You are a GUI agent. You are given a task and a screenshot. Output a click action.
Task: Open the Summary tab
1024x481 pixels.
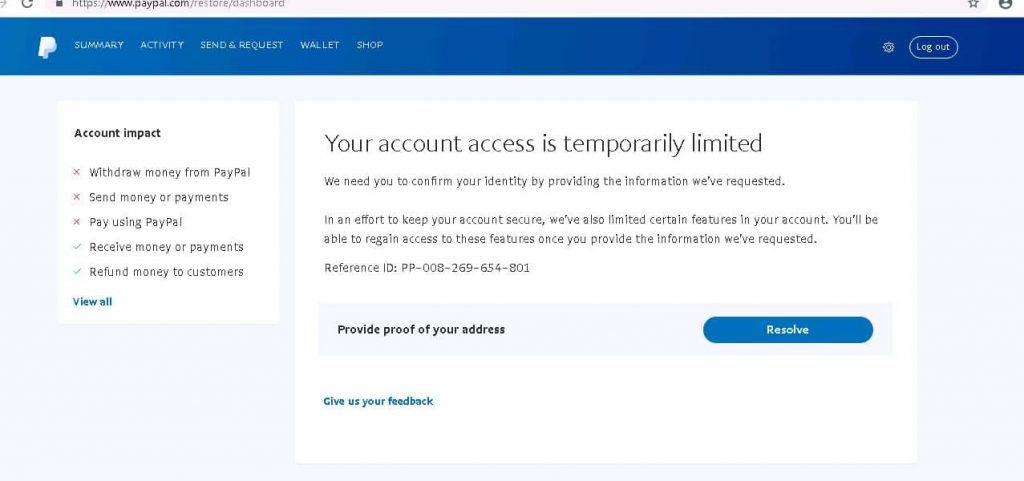point(99,45)
